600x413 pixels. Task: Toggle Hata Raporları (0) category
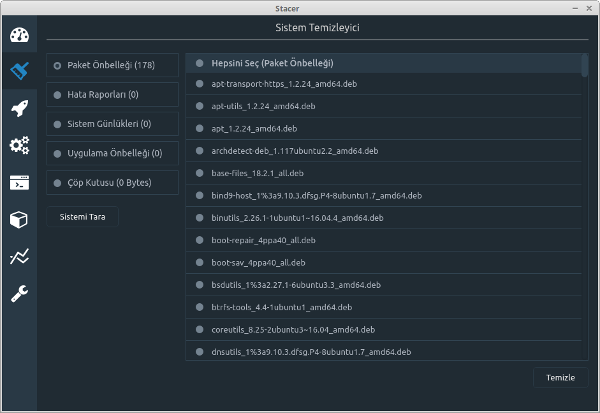tap(112, 95)
